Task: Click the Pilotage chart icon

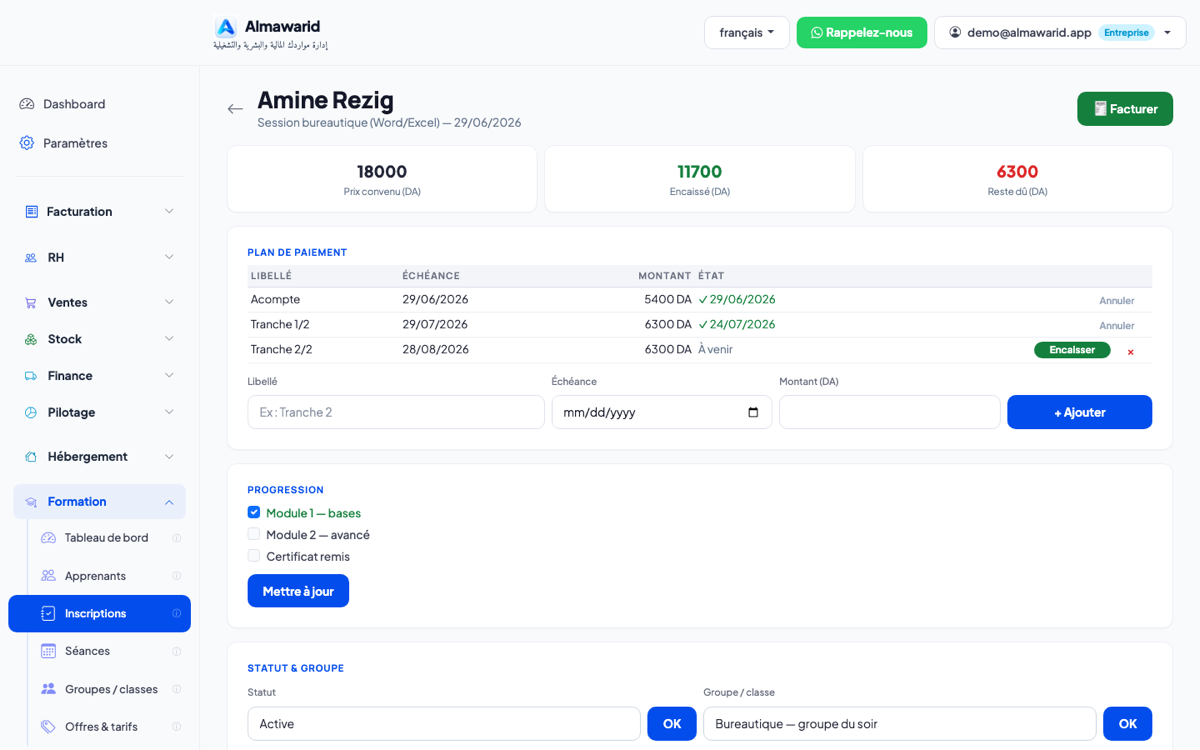Action: click(31, 413)
